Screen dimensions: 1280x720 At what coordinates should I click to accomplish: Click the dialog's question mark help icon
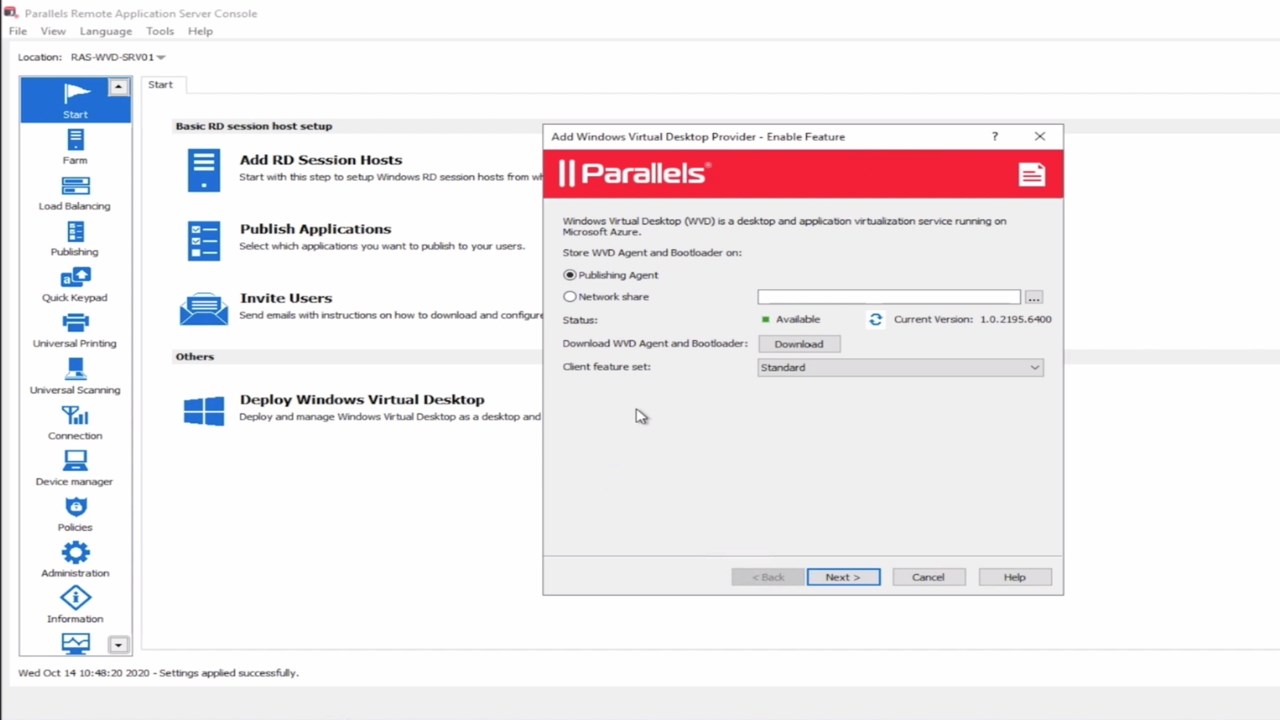pyautogui.click(x=994, y=136)
